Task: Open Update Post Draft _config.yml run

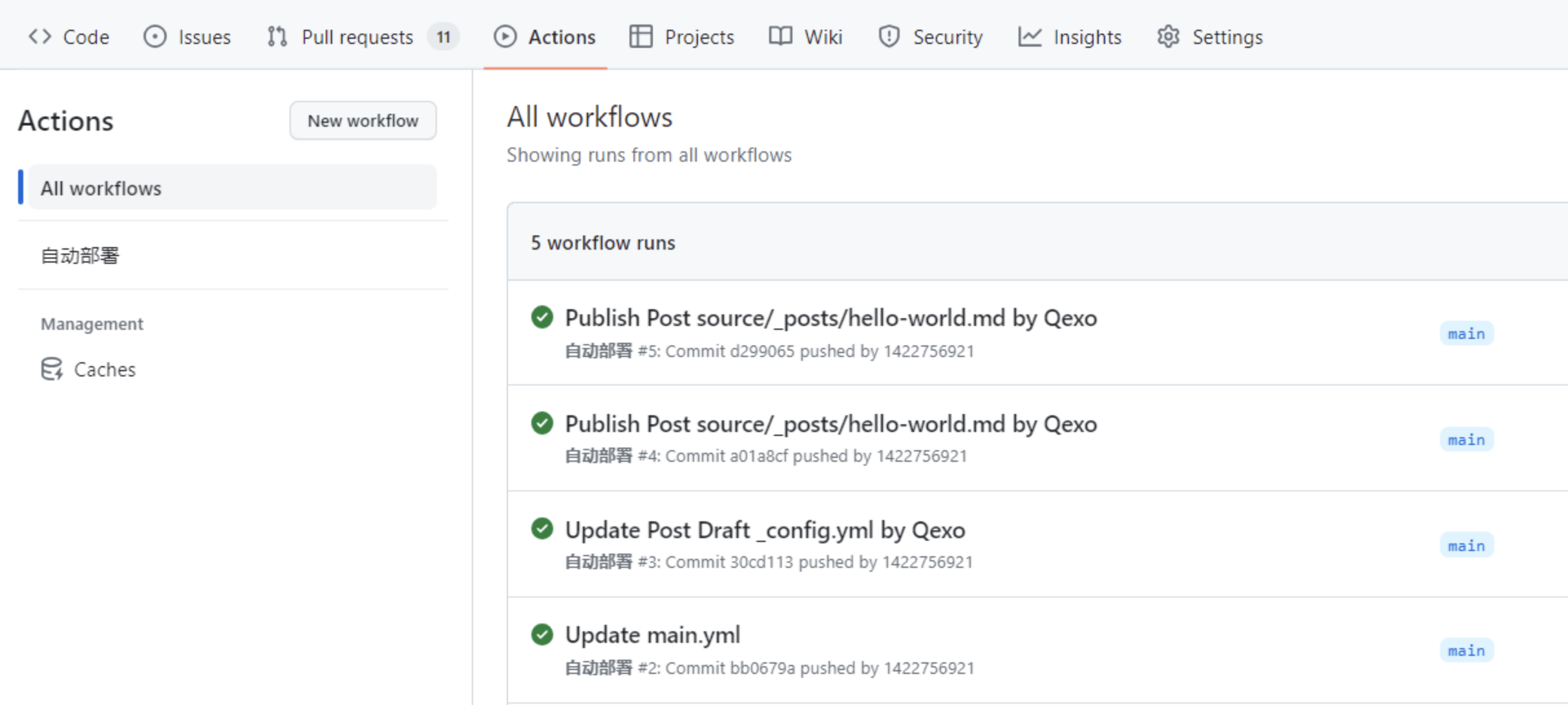Action: click(x=765, y=530)
